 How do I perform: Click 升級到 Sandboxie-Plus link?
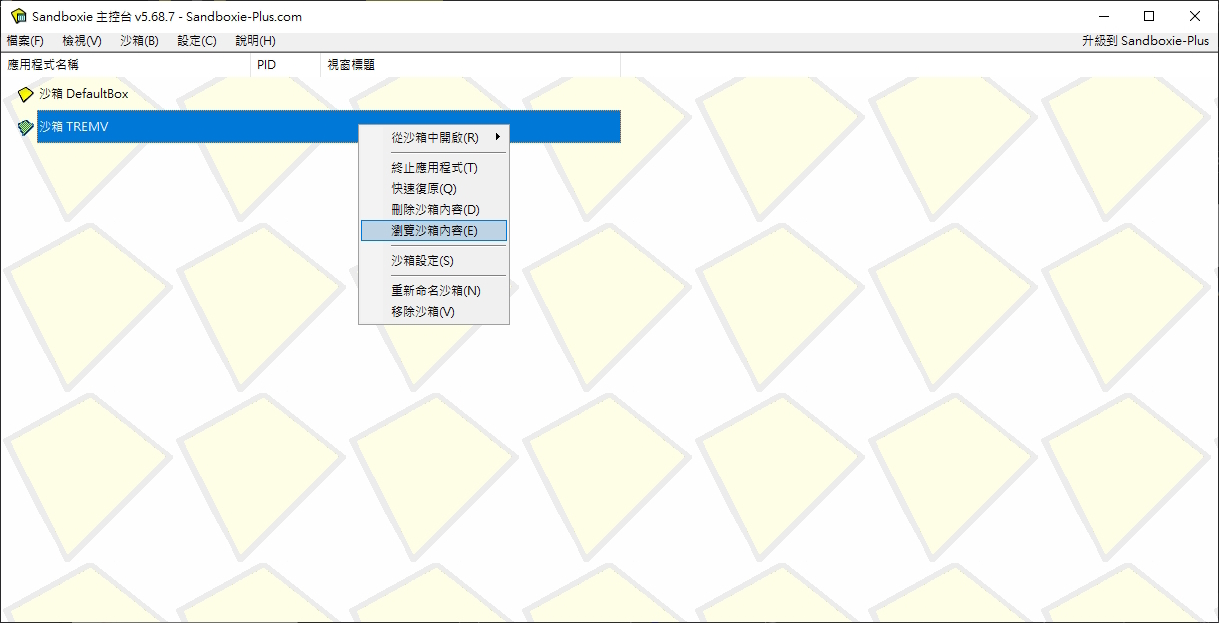click(x=1145, y=41)
